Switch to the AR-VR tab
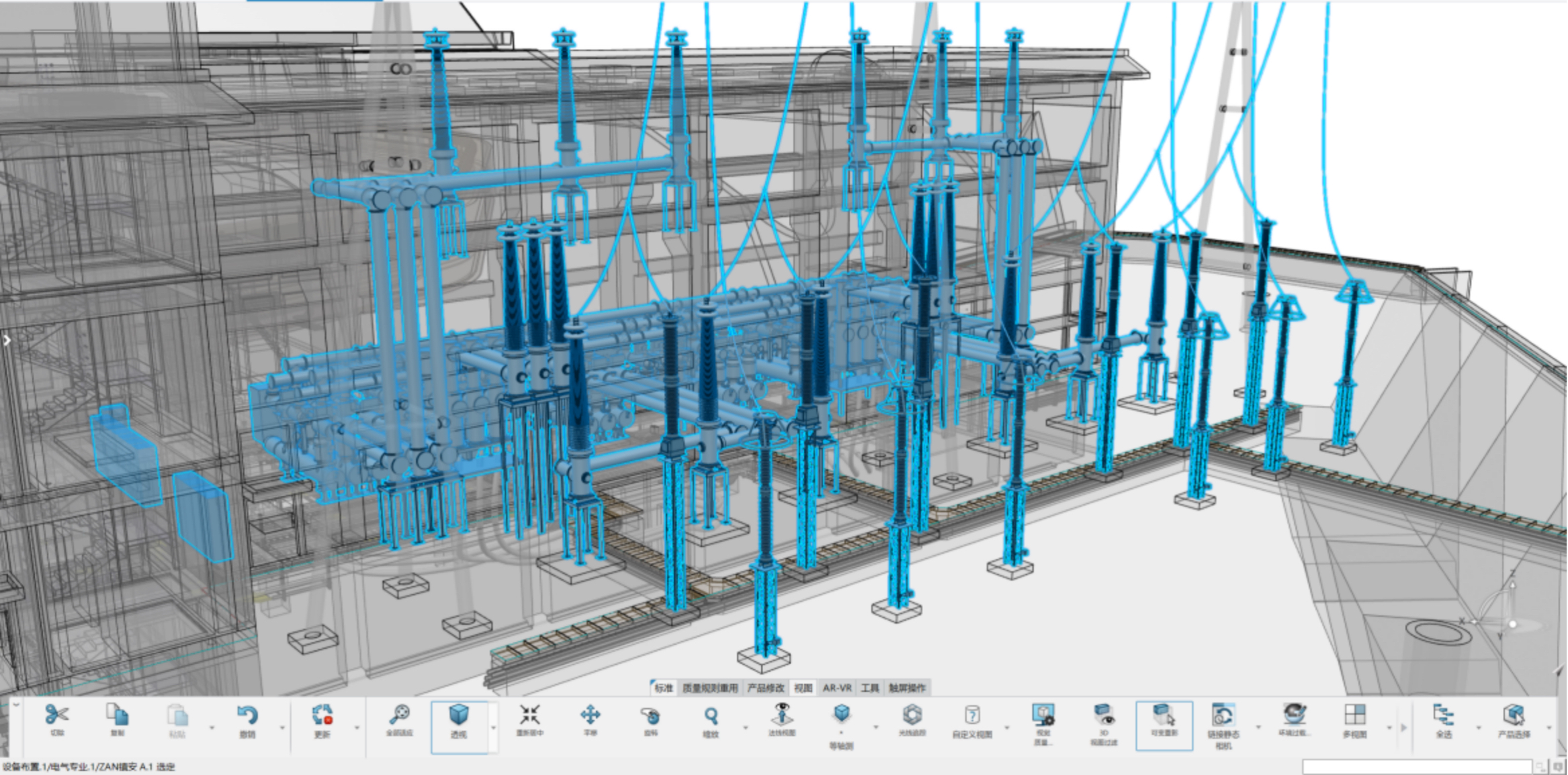 pos(837,688)
